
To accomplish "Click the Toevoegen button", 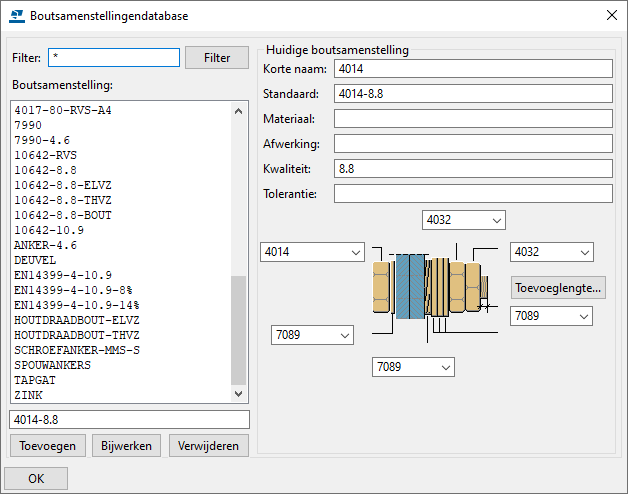I will [x=46, y=446].
